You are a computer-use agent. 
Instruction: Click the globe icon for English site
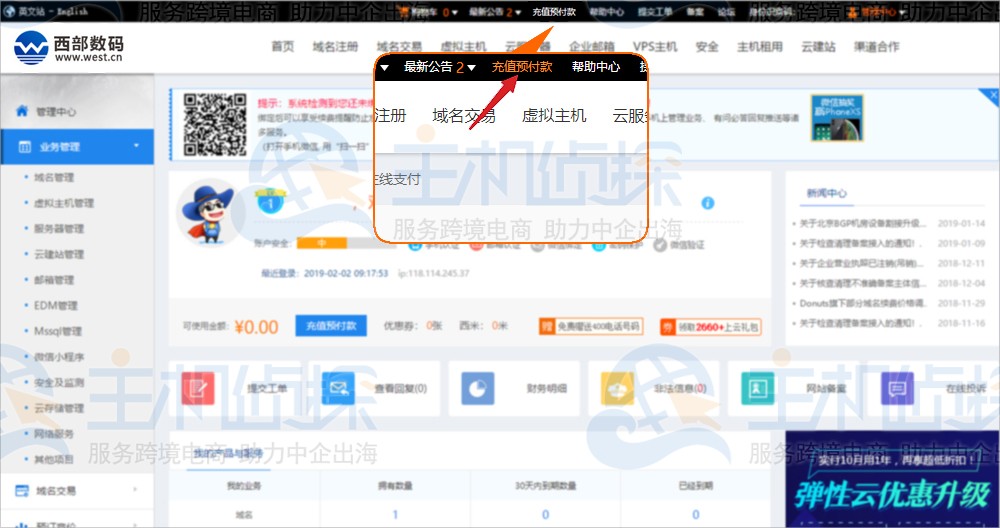9,11
